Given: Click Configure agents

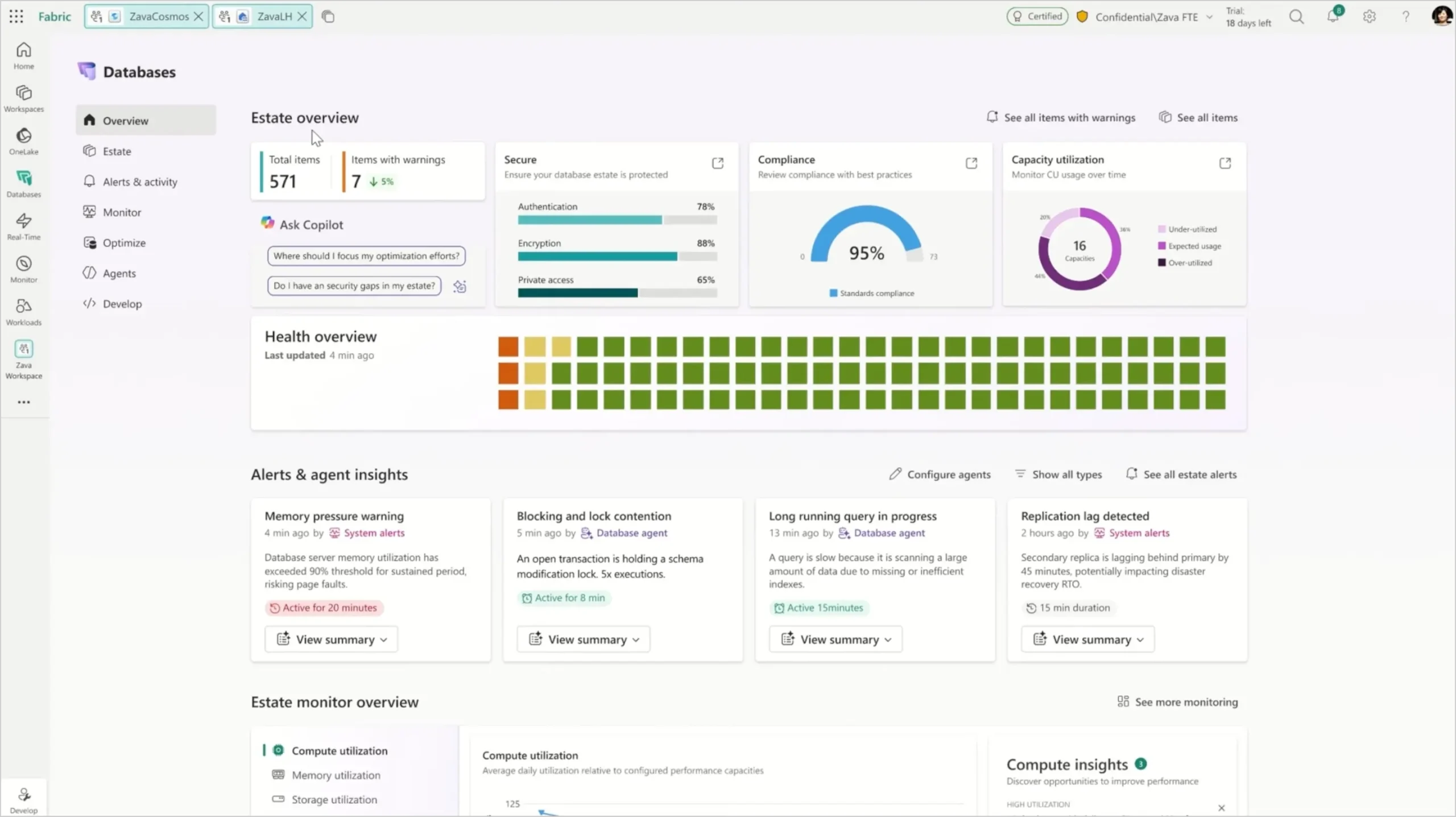Looking at the screenshot, I should (939, 474).
